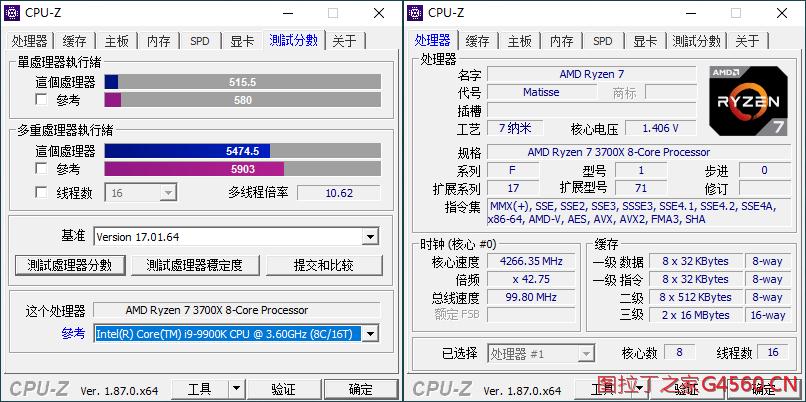
Task: Minimize the left CPU-Z window
Action: [x=287, y=13]
